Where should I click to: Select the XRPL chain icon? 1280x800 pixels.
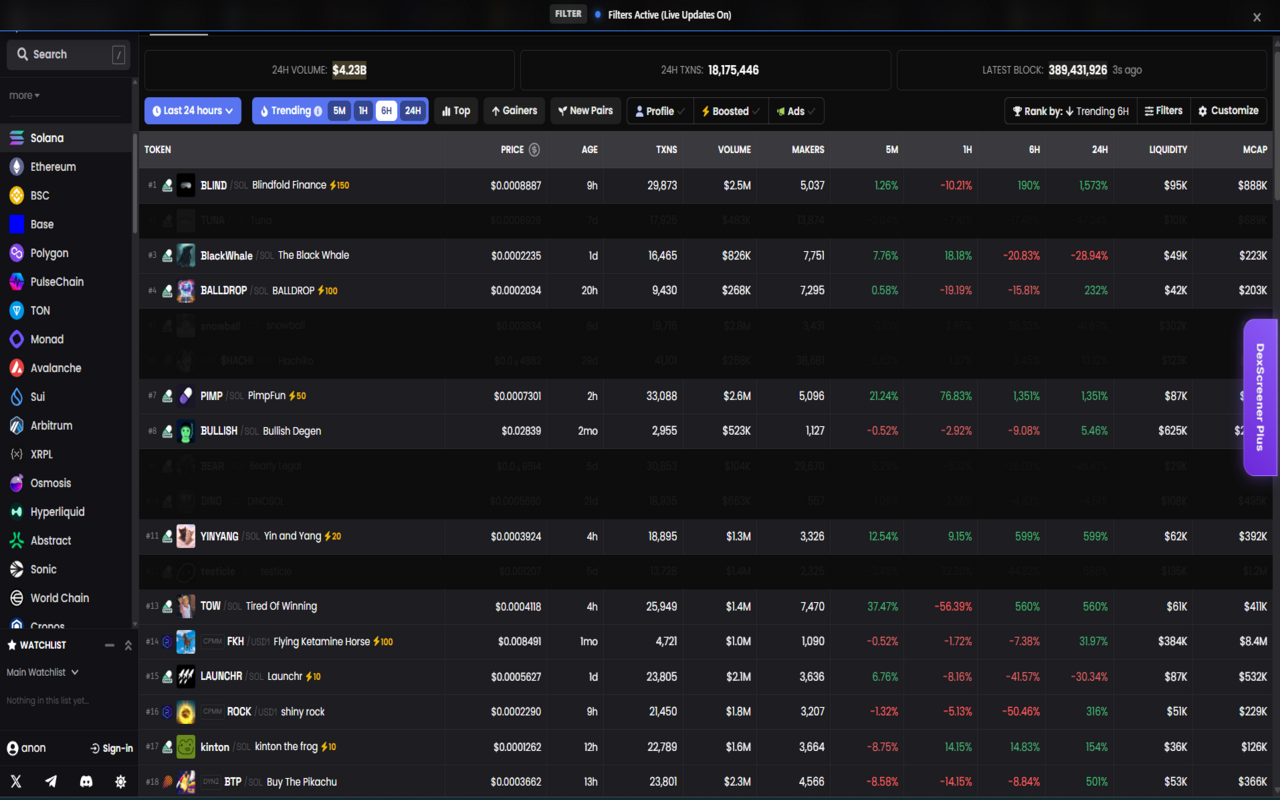[16, 454]
